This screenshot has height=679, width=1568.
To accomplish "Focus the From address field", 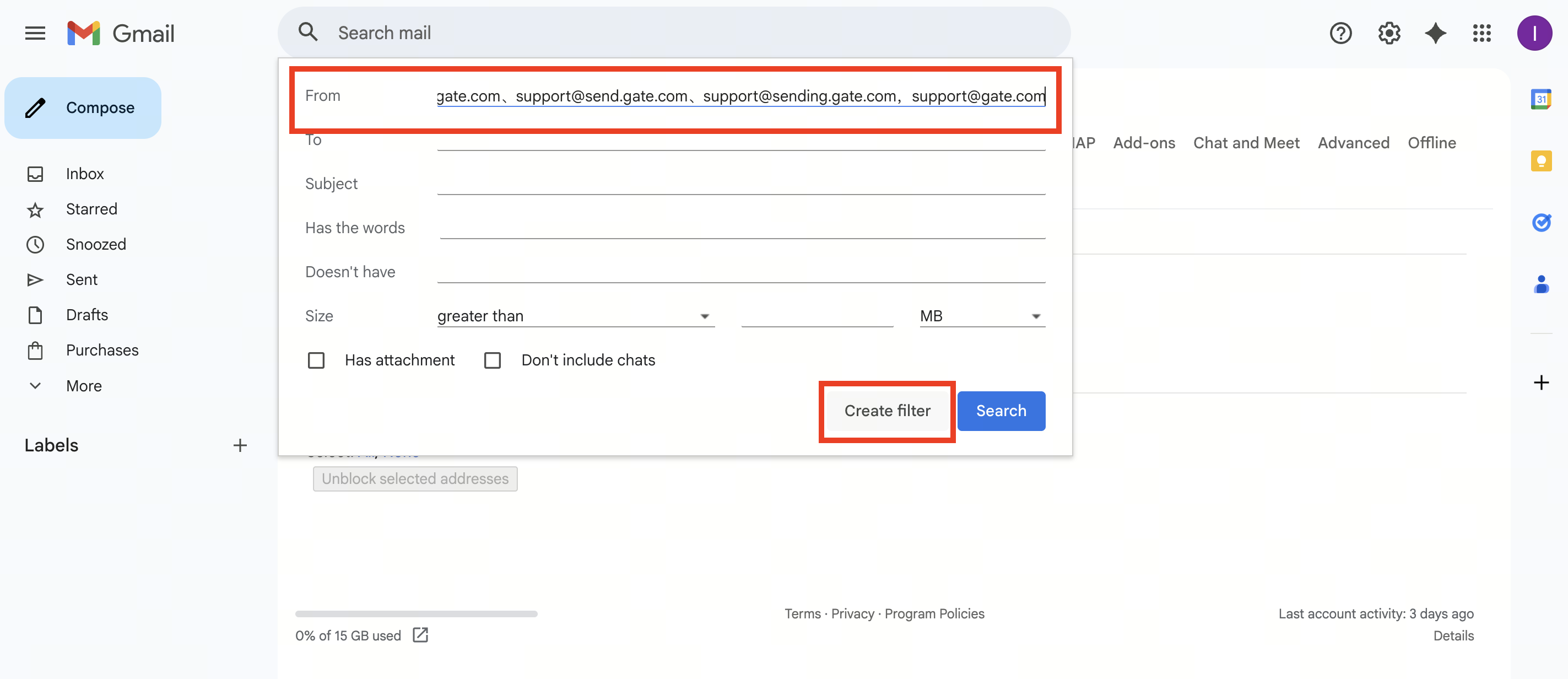I will [x=741, y=96].
